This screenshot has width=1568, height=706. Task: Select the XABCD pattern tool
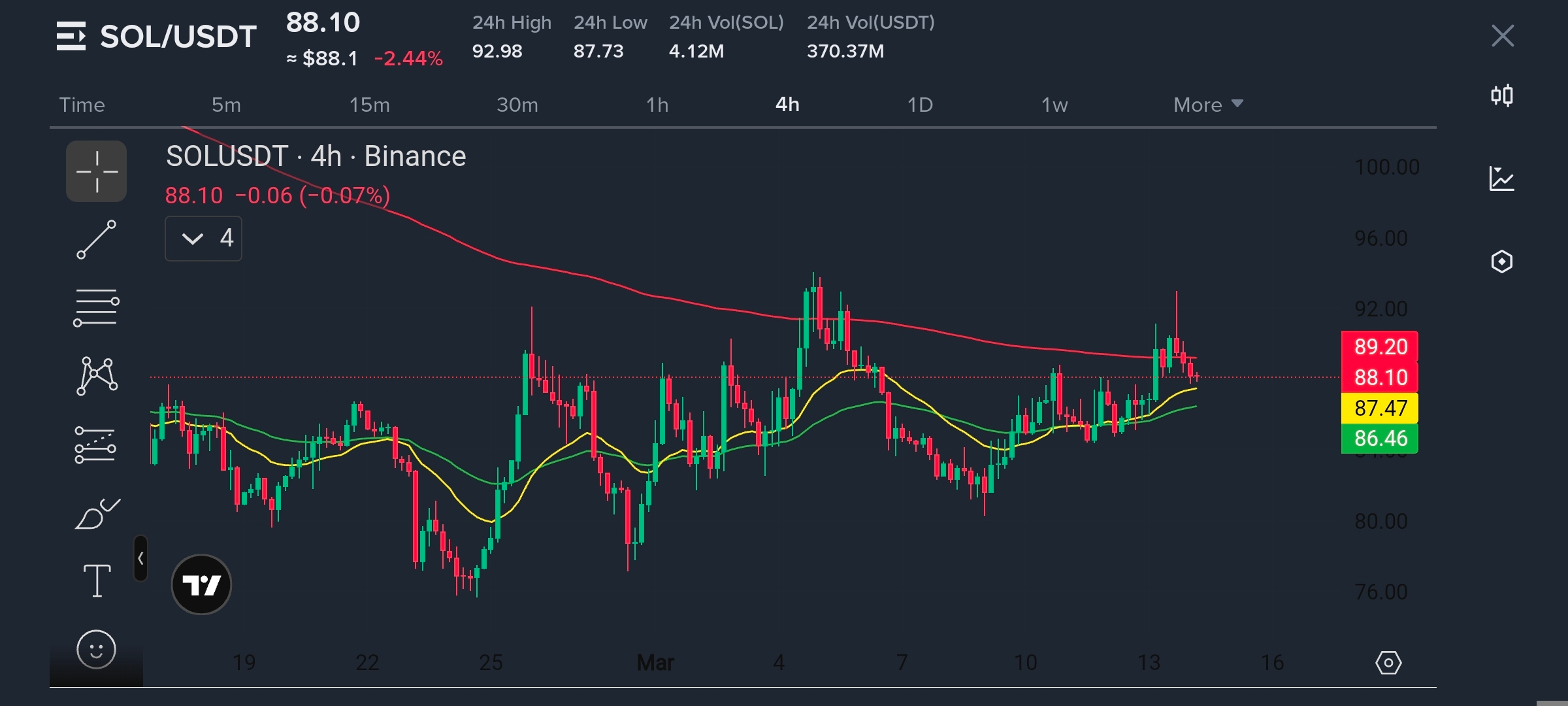[x=97, y=376]
